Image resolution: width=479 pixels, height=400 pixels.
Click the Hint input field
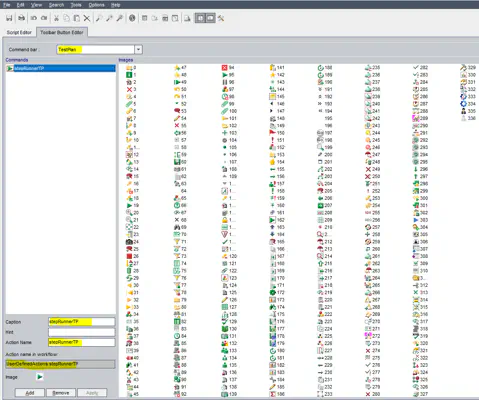click(82, 332)
